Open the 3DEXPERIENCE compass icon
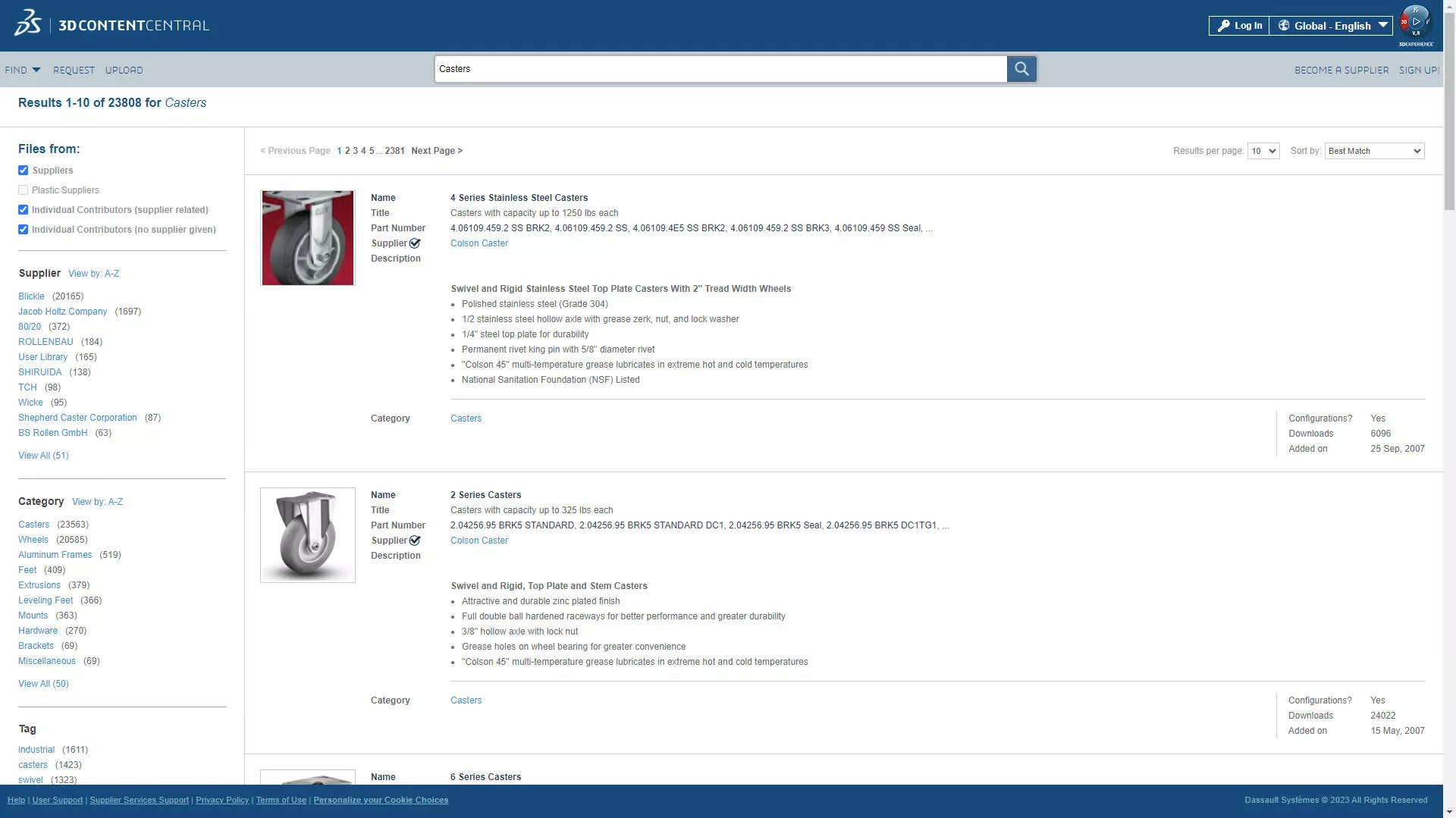 (1415, 23)
